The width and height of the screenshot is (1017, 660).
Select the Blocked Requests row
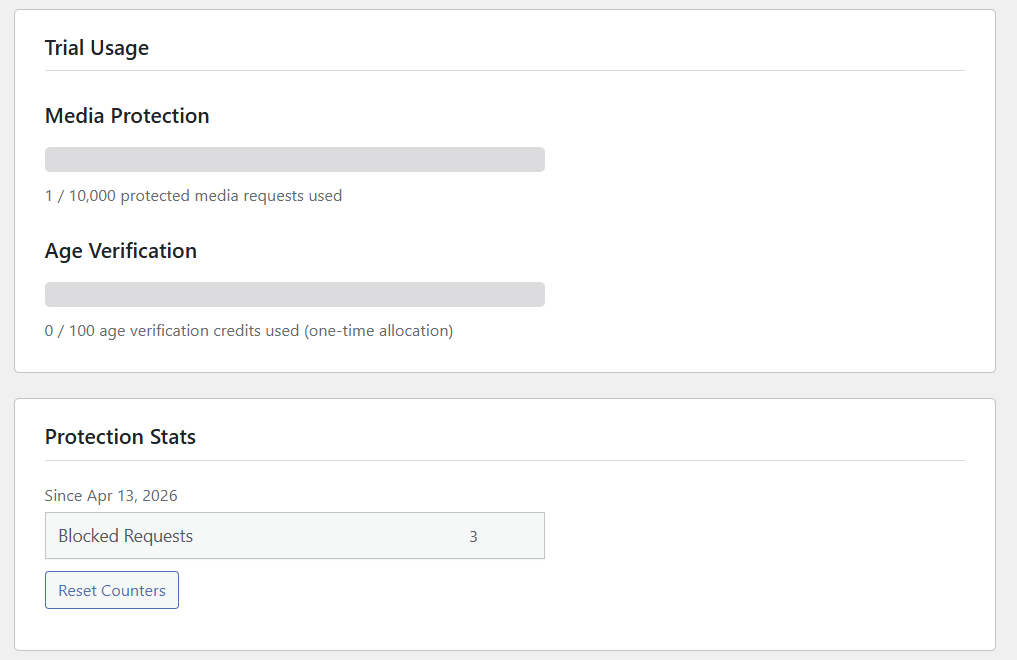click(x=294, y=535)
